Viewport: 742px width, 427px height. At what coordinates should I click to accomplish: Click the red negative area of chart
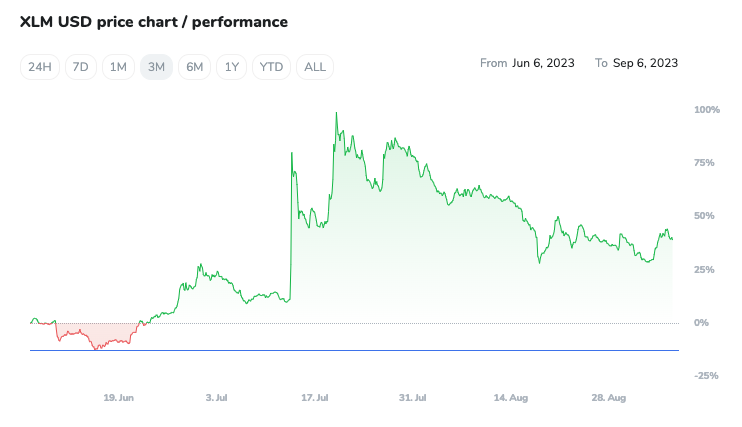[95, 335]
